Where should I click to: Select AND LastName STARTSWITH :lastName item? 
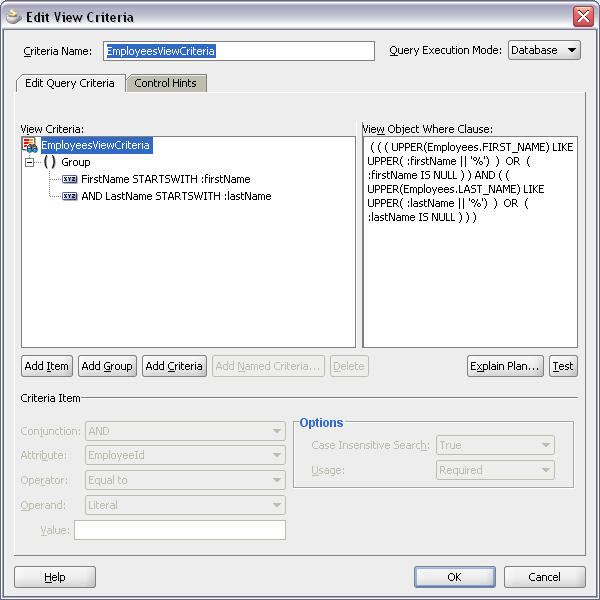tap(176, 196)
